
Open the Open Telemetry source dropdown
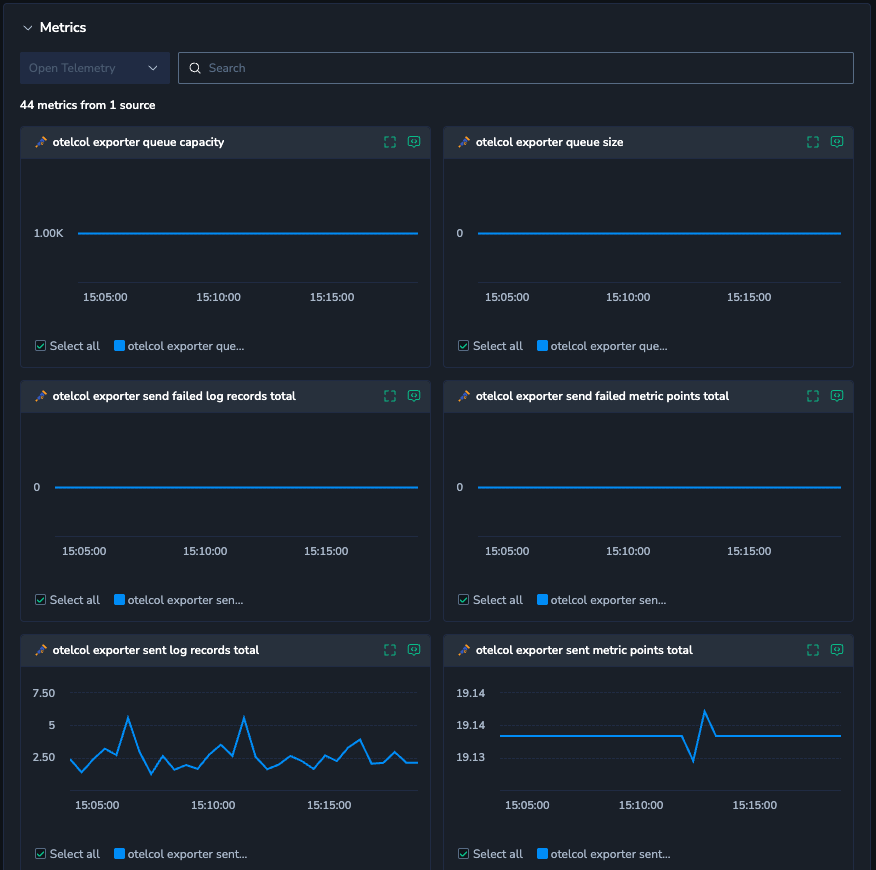click(x=94, y=68)
